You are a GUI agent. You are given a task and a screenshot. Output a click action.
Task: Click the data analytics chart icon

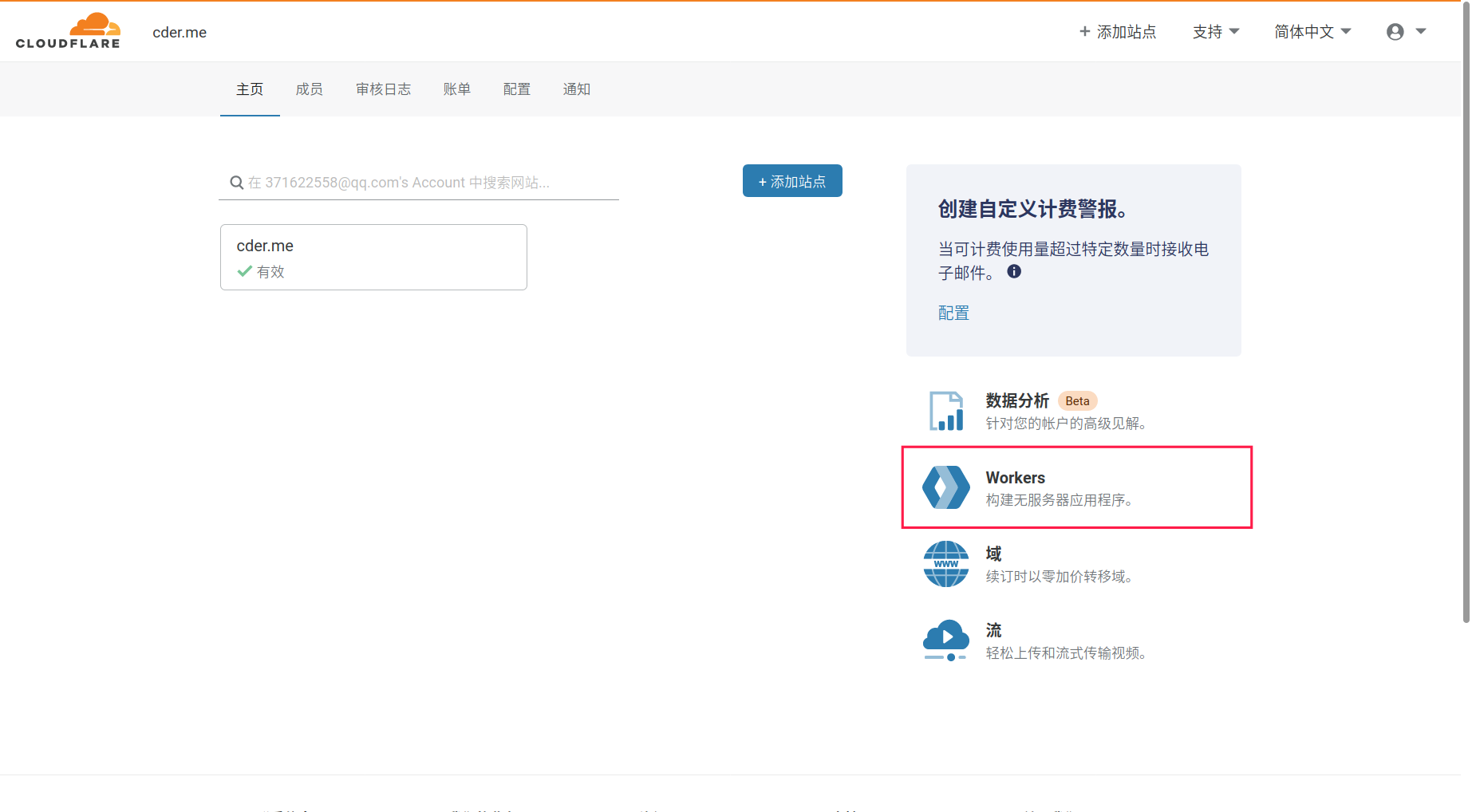946,411
